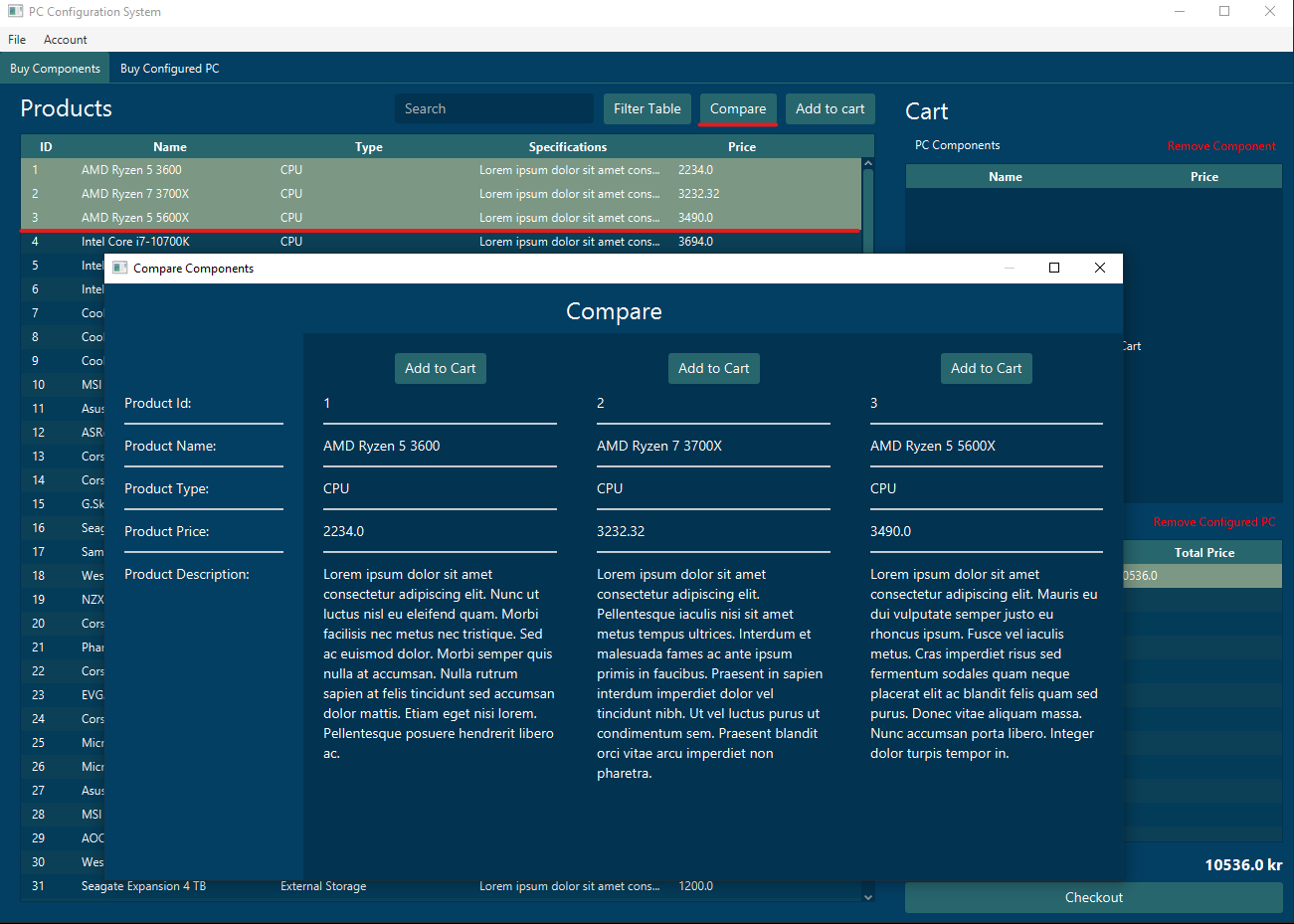Select the AMD Ryzen 5 3600 table row
Viewport: 1294px width, 924px height.
pyautogui.click(x=441, y=170)
